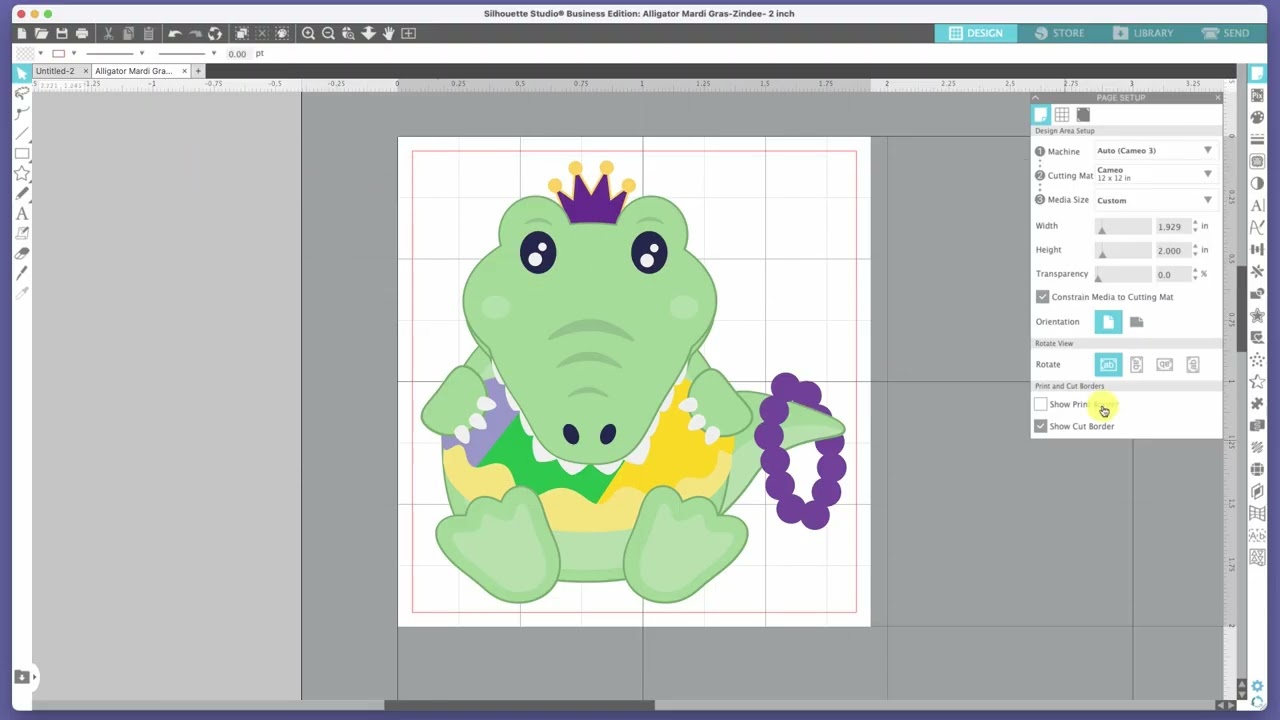Screen dimensions: 1280x720
Task: Click the Zoom Out magnifier icon
Action: pyautogui.click(x=328, y=33)
